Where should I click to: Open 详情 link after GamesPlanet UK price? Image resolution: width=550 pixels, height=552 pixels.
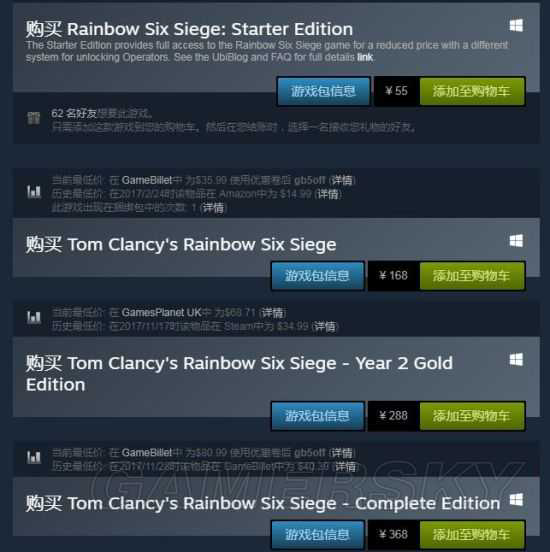click(272, 313)
